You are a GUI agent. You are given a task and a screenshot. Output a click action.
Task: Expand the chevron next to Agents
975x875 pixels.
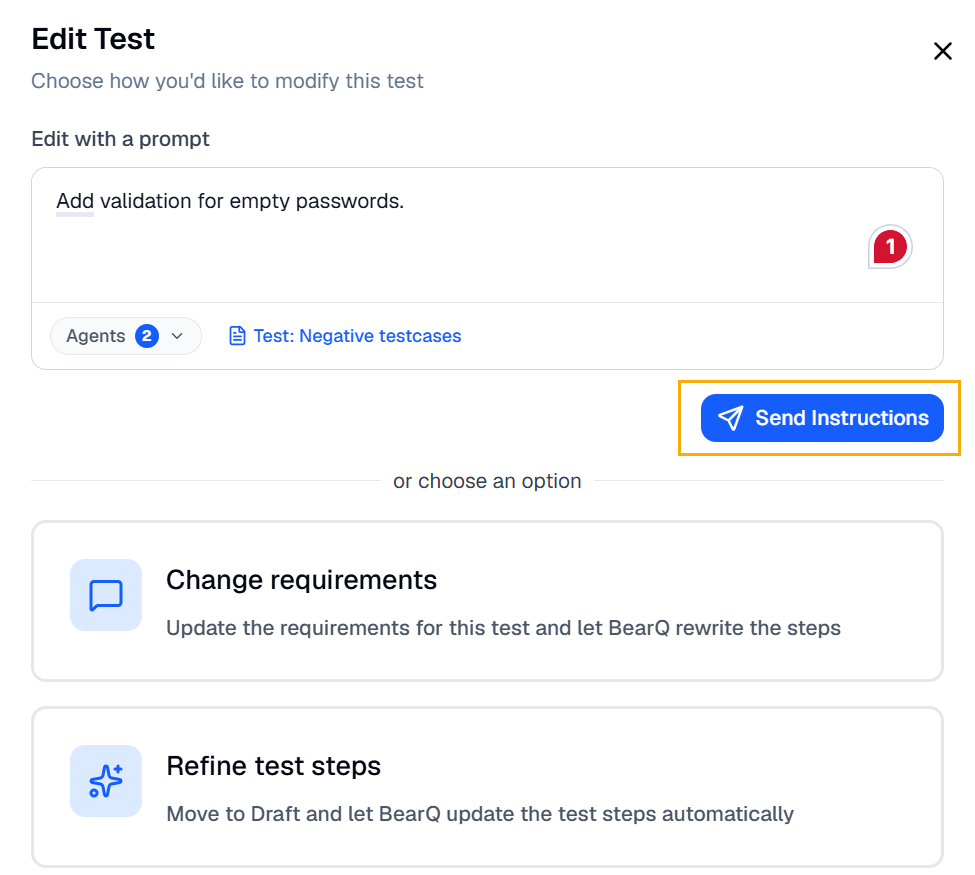tap(177, 336)
